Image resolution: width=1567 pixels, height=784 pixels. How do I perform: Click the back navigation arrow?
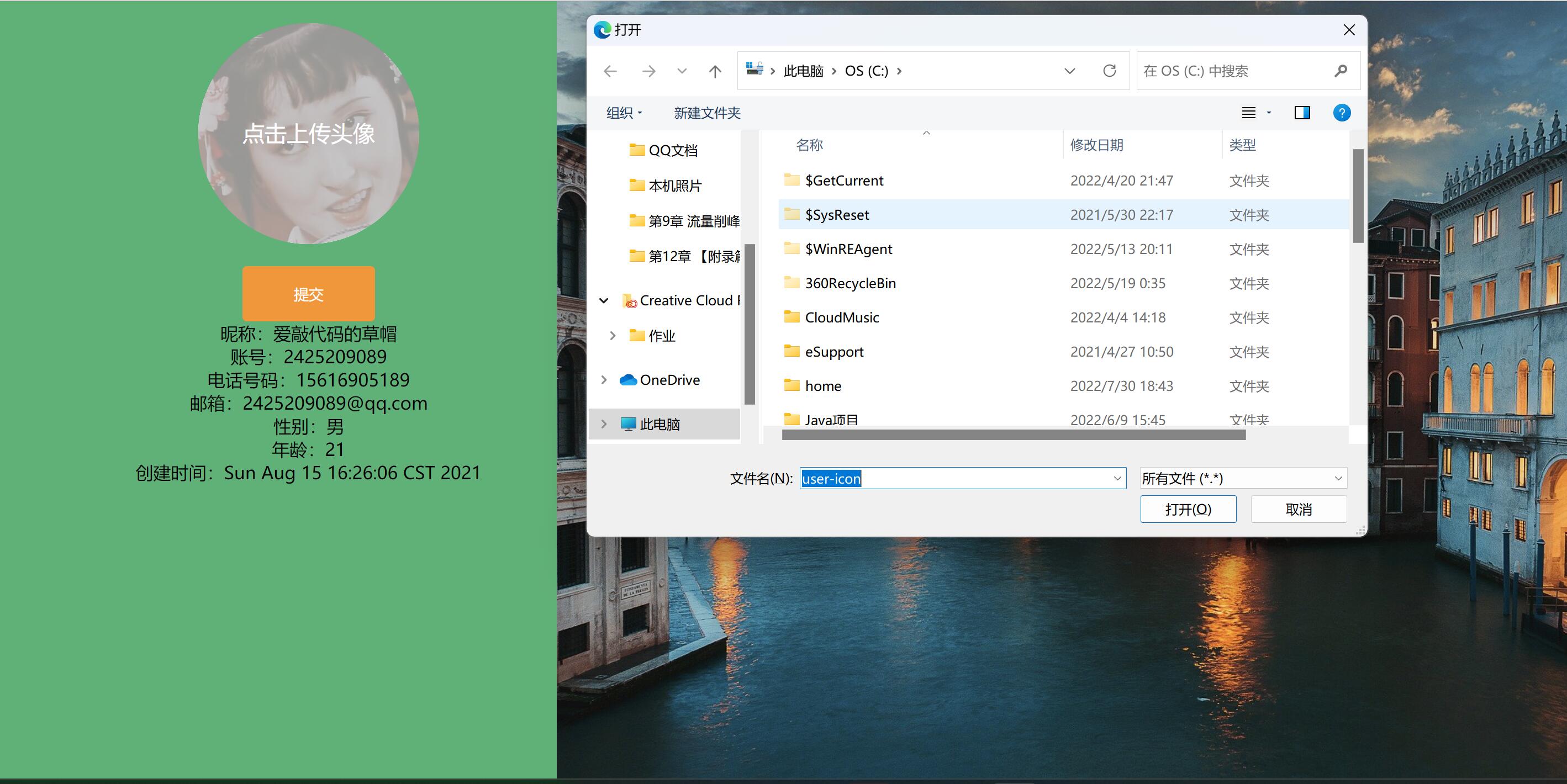pyautogui.click(x=610, y=71)
